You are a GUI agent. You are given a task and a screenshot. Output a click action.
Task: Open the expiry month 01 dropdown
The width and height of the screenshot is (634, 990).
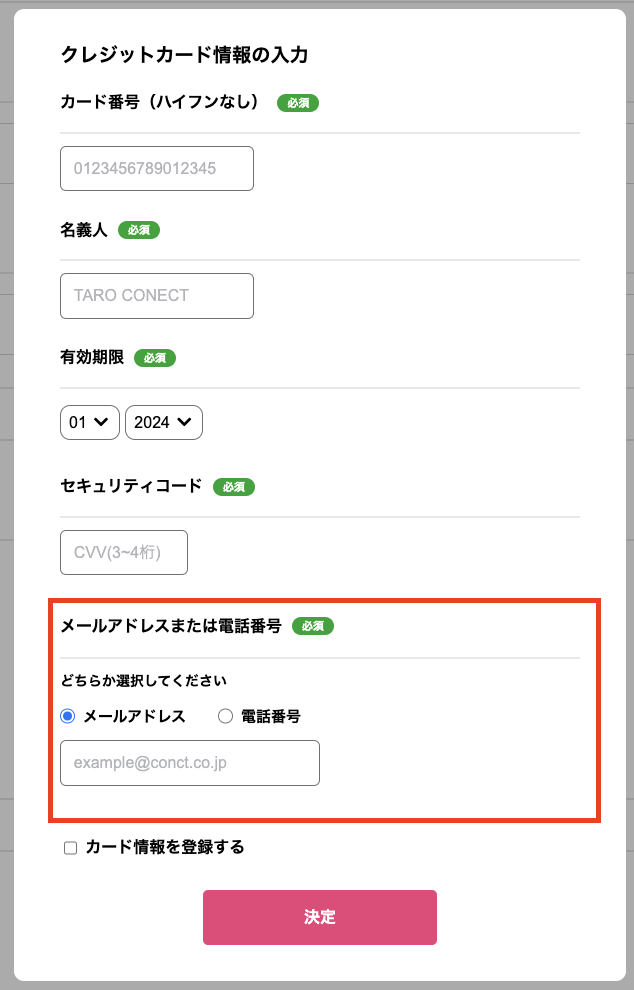(x=90, y=422)
